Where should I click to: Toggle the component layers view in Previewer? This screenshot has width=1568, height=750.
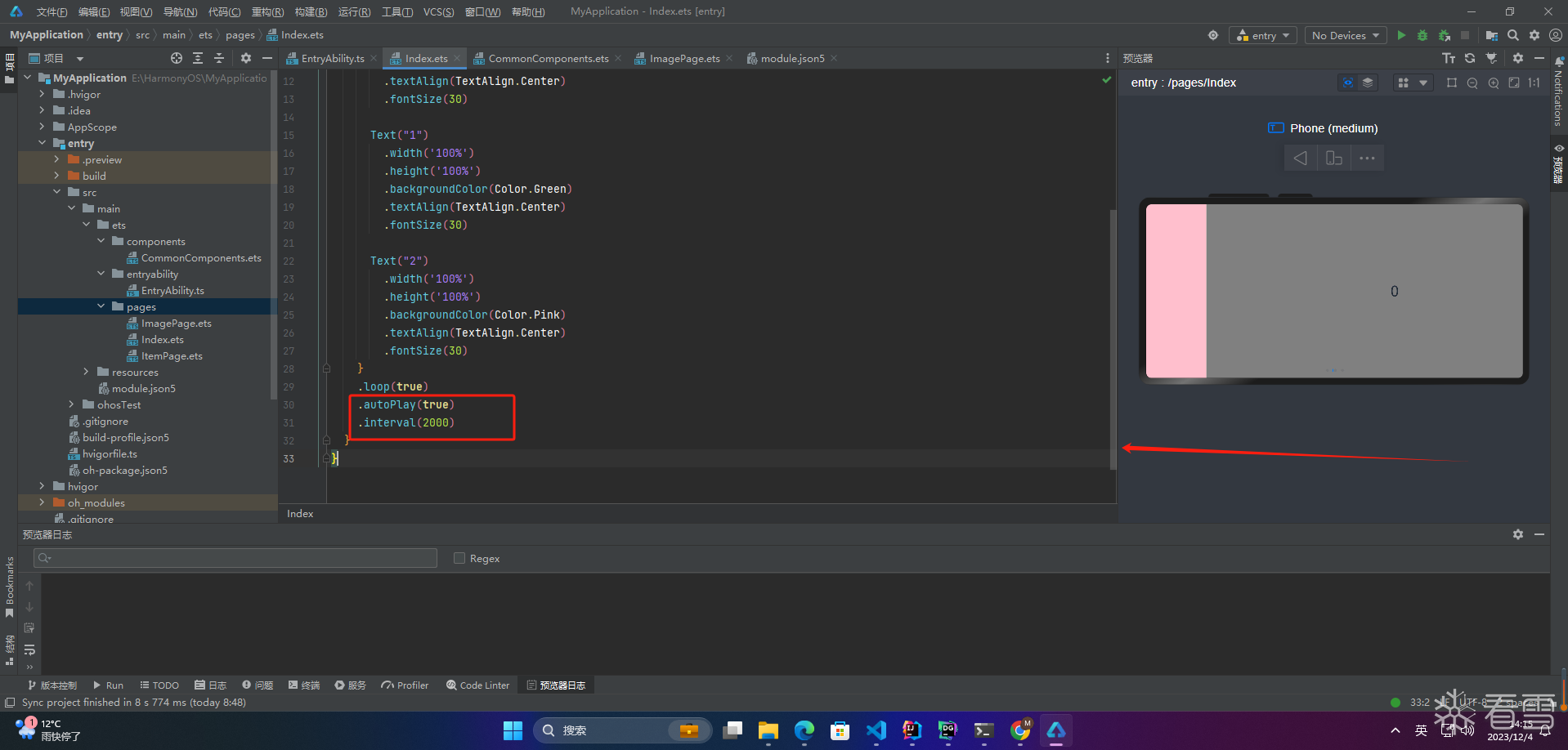[1368, 83]
